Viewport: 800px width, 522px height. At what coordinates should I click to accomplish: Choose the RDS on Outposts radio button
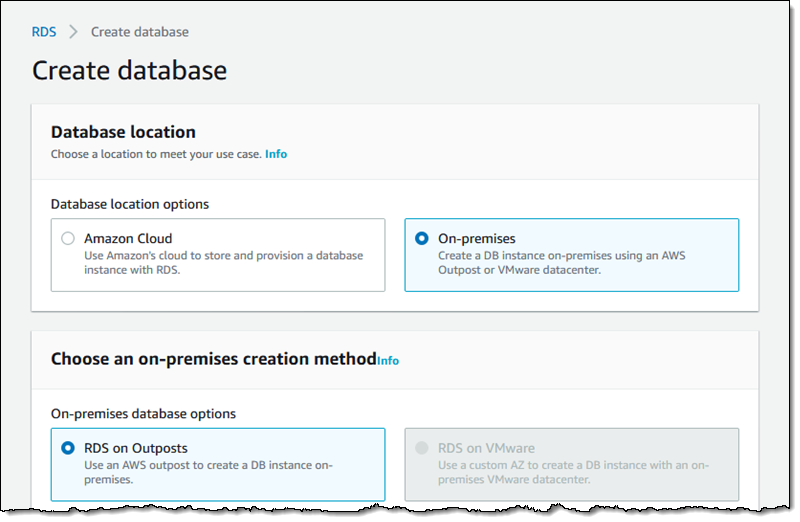click(x=68, y=448)
